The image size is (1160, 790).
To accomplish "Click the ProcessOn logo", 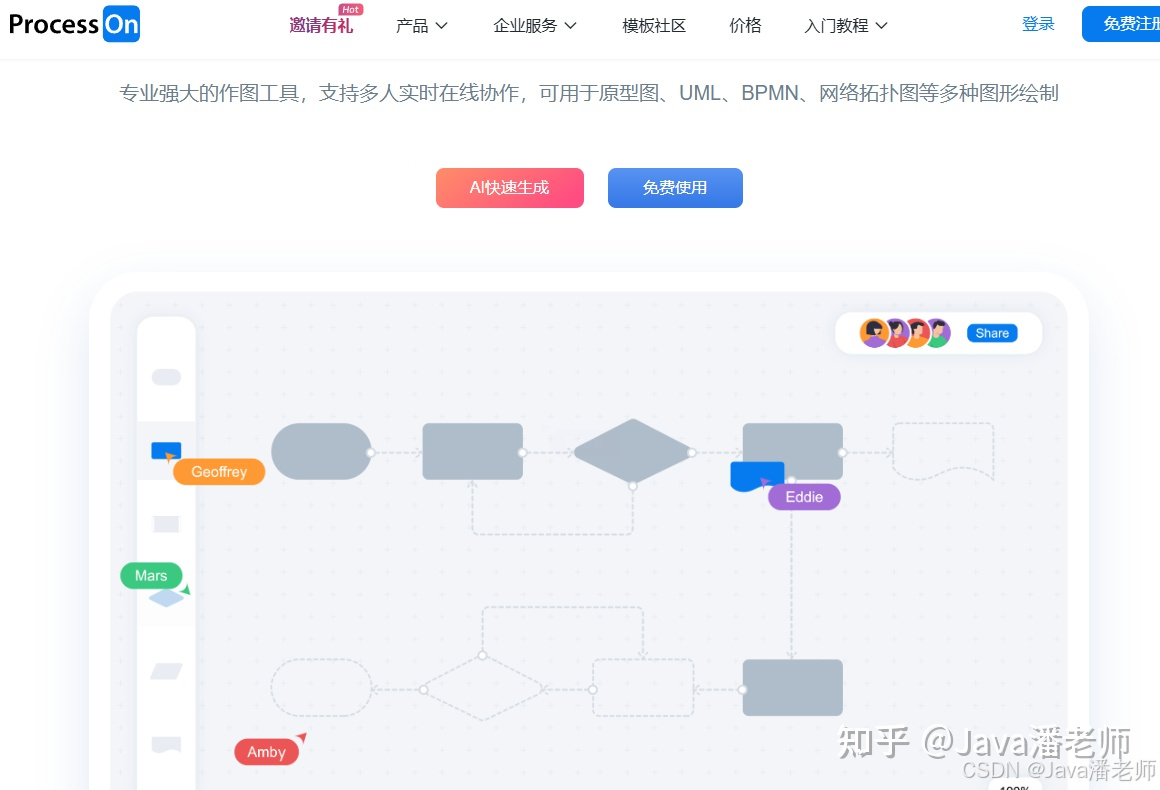I will (74, 24).
